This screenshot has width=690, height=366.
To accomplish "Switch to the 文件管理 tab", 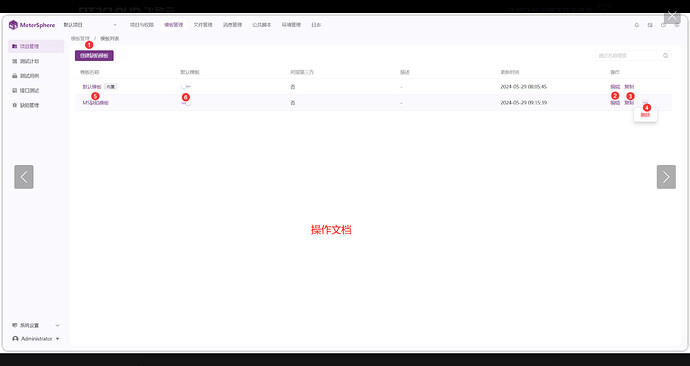I will pyautogui.click(x=203, y=25).
